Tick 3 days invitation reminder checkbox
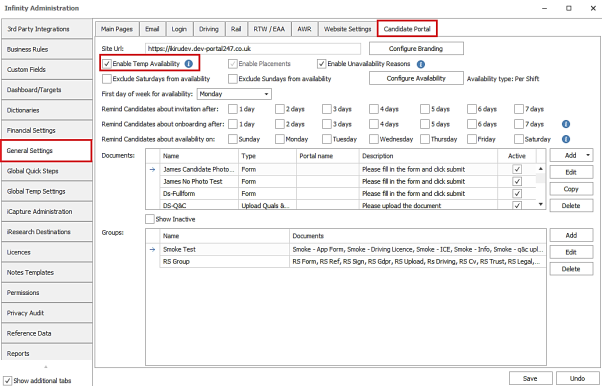 click(x=327, y=109)
